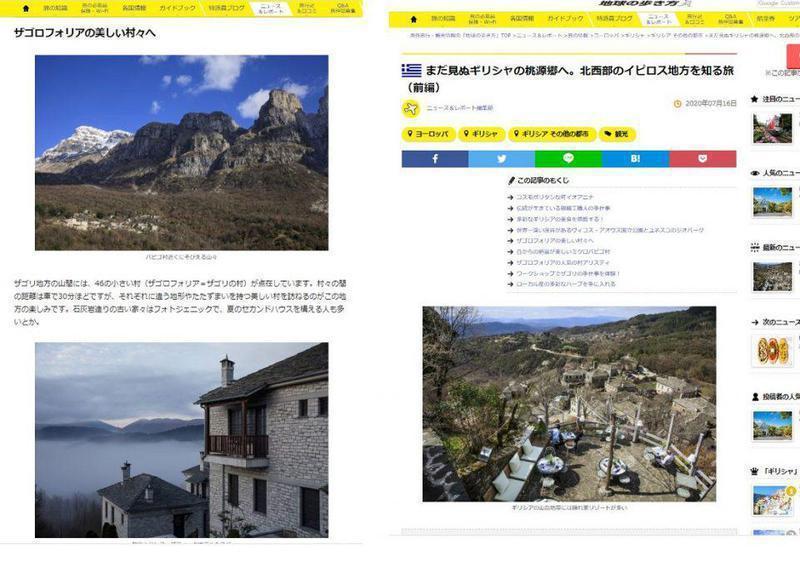Select the ギリシャ その他の都市 tag
The width and height of the screenshot is (800, 573).
[555, 134]
